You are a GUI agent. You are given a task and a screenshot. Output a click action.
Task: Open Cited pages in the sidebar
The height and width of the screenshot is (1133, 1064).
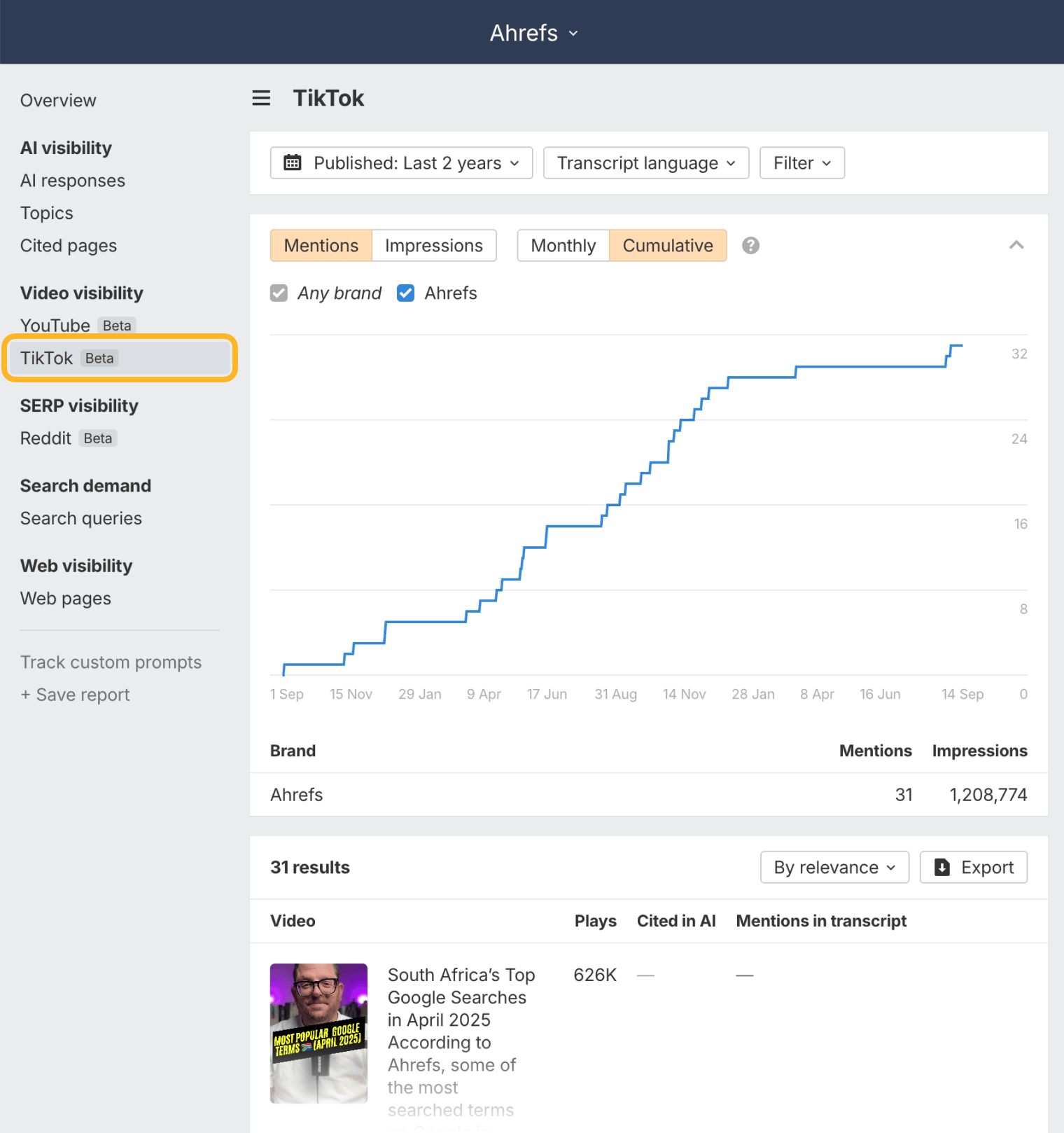pyautogui.click(x=69, y=246)
